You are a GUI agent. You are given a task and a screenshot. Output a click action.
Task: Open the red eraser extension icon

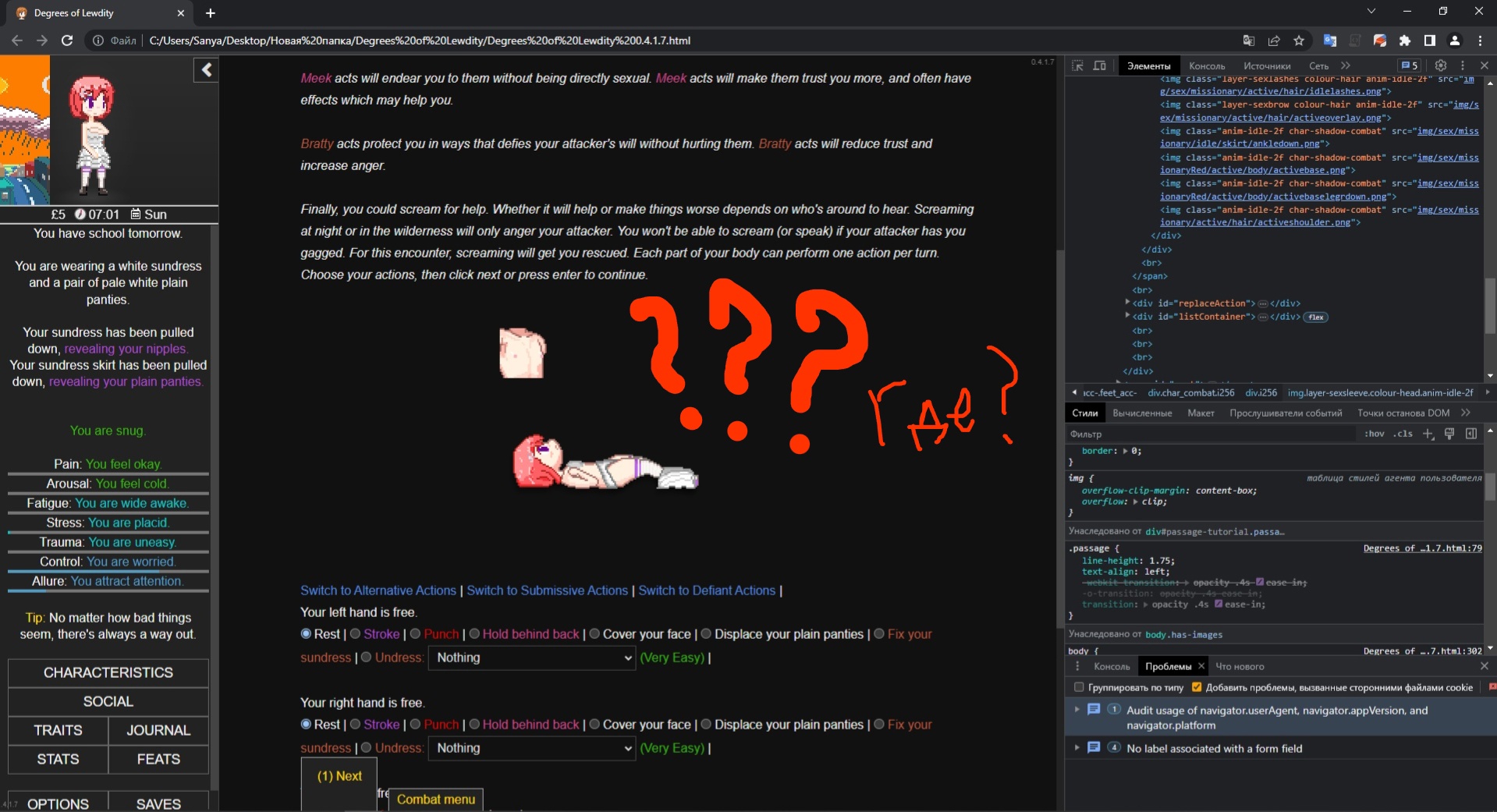[x=1380, y=41]
